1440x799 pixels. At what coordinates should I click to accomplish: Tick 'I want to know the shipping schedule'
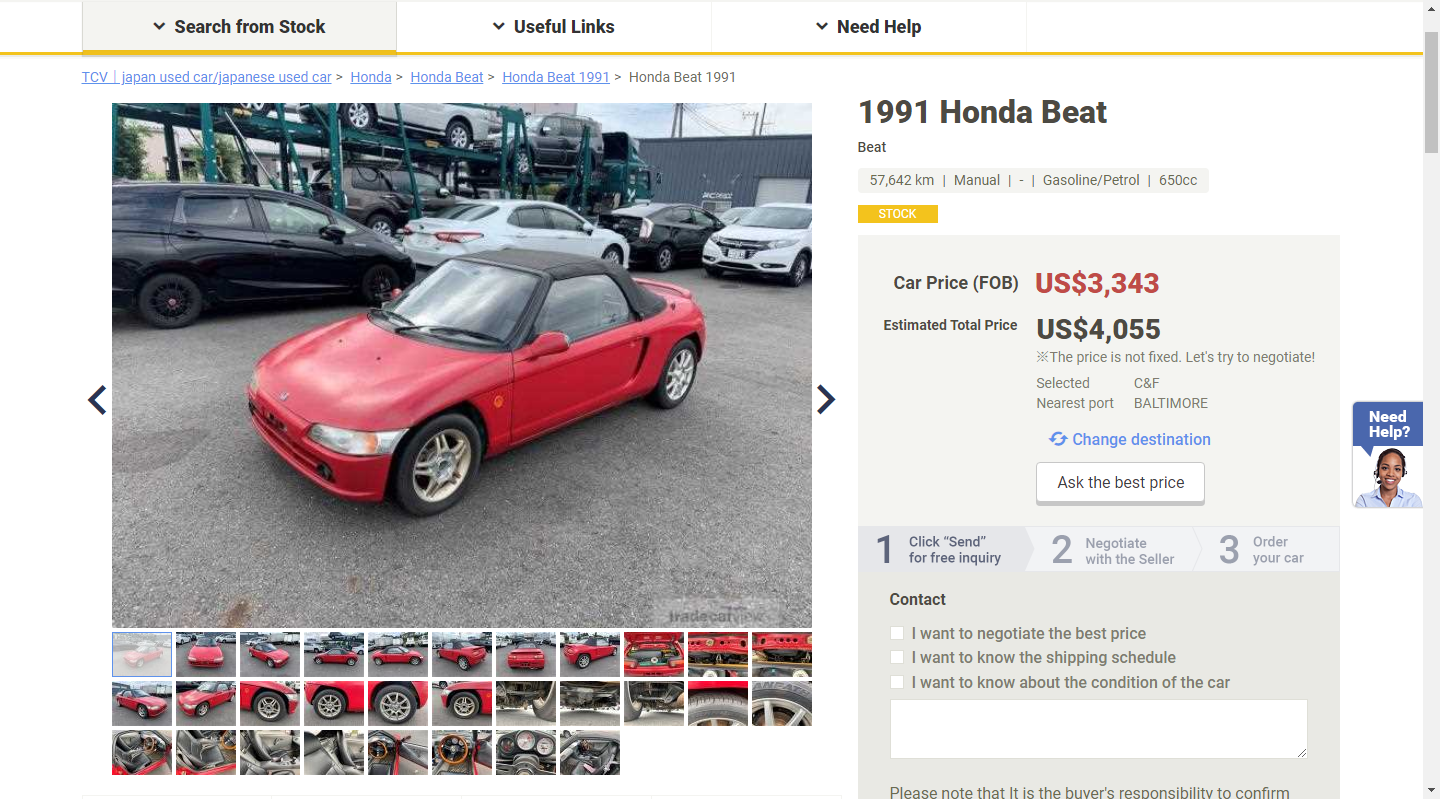[x=897, y=657]
